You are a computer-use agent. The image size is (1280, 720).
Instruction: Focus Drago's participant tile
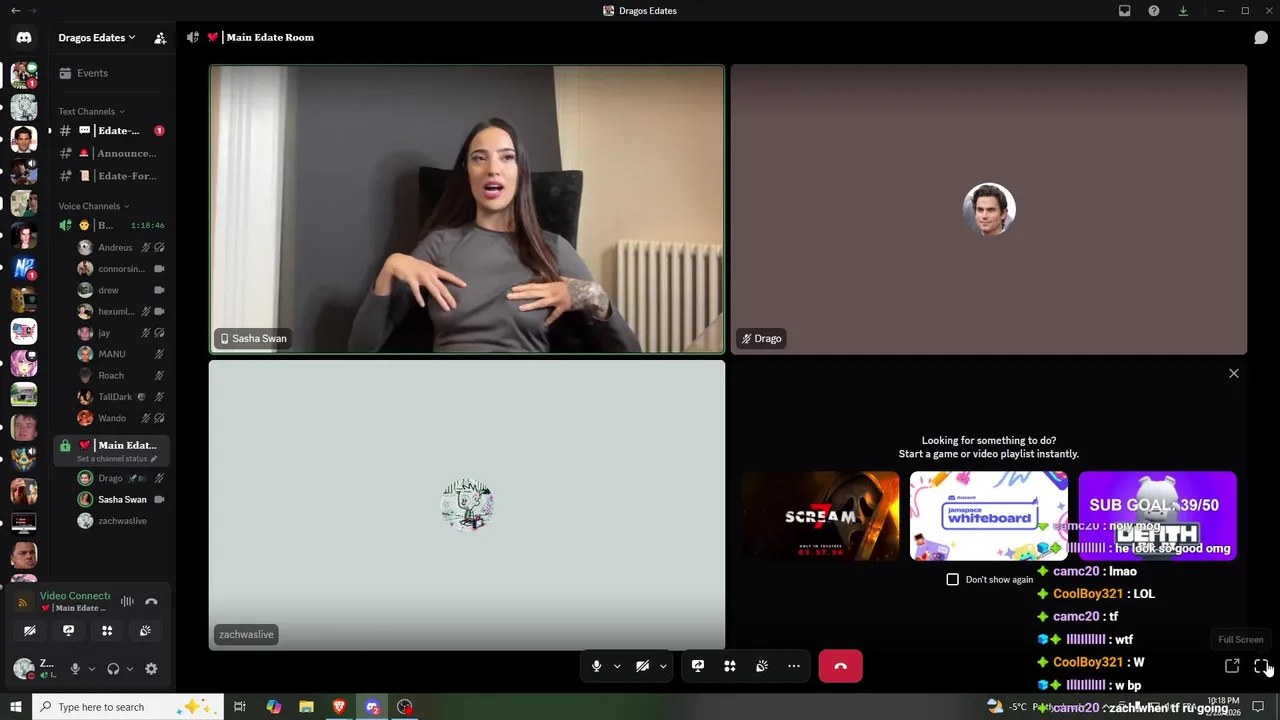(x=989, y=209)
